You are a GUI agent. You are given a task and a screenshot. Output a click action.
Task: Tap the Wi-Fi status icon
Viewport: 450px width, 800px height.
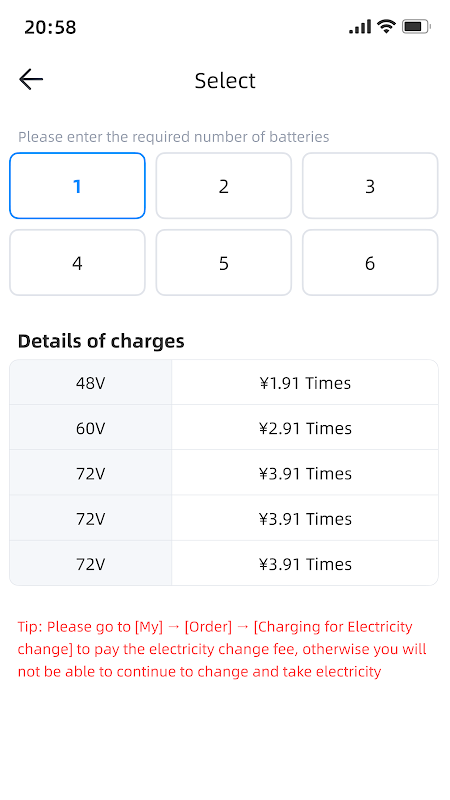point(386,26)
